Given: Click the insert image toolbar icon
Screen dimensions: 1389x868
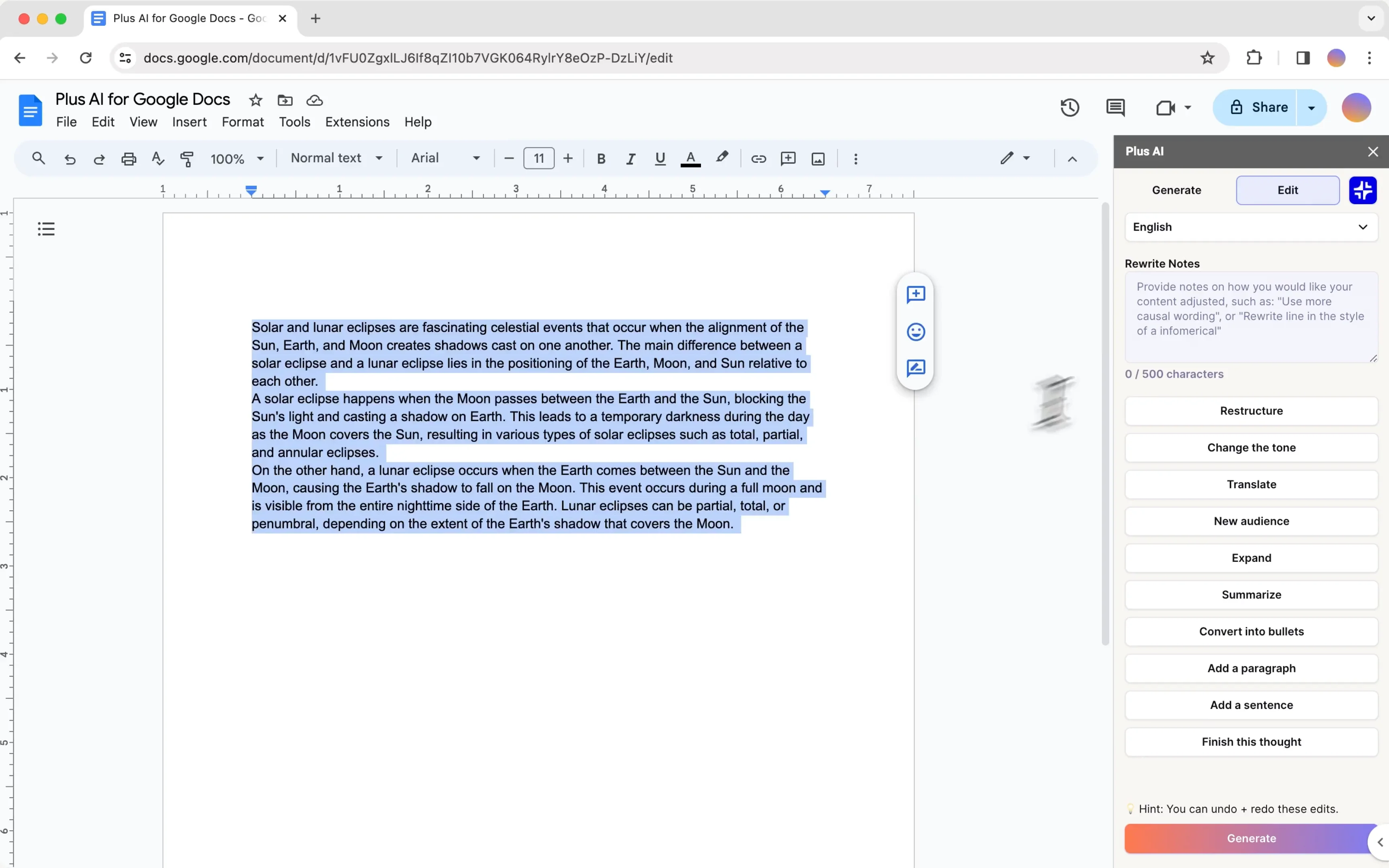Looking at the screenshot, I should click(x=818, y=158).
